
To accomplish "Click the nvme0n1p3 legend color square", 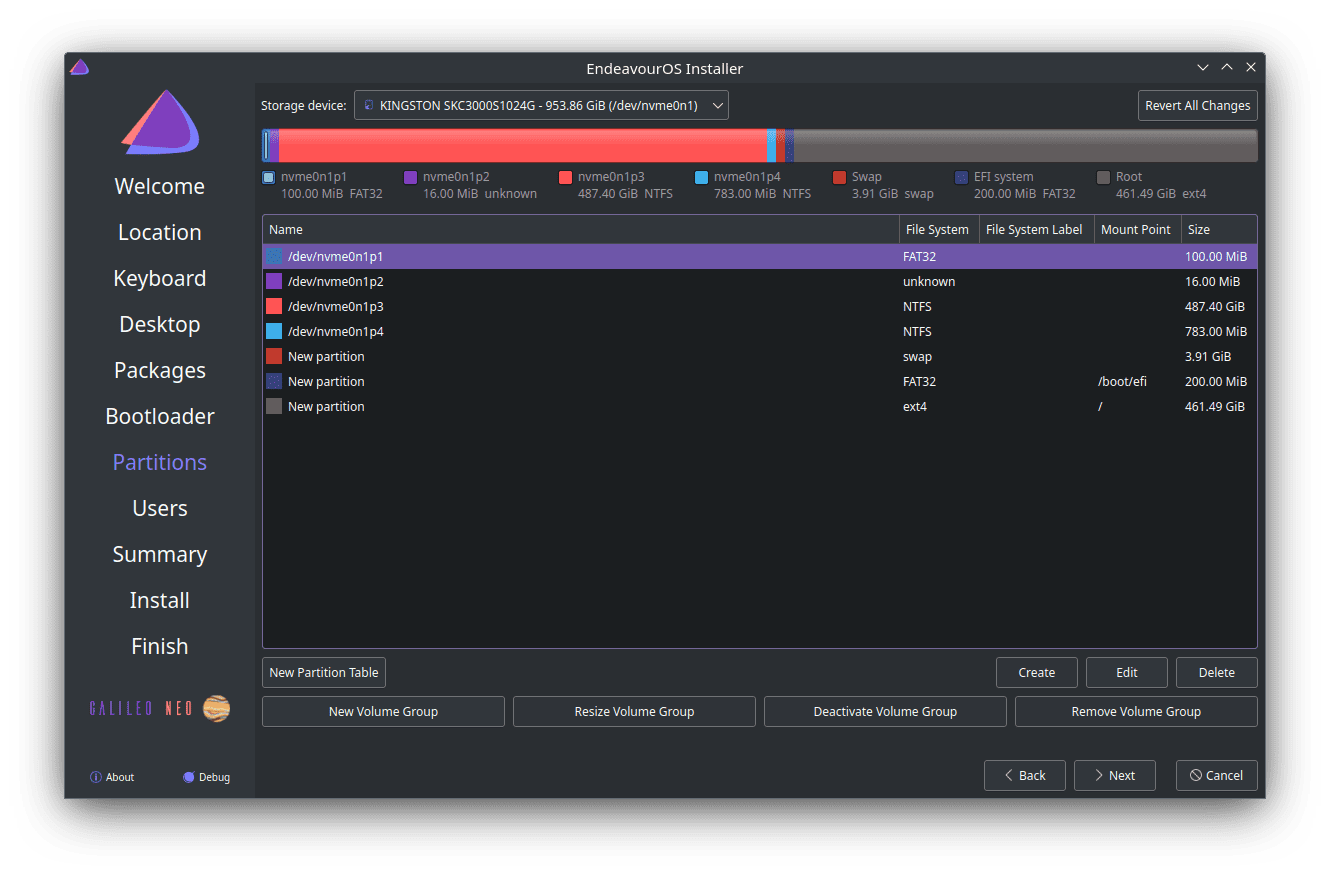I will [565, 177].
